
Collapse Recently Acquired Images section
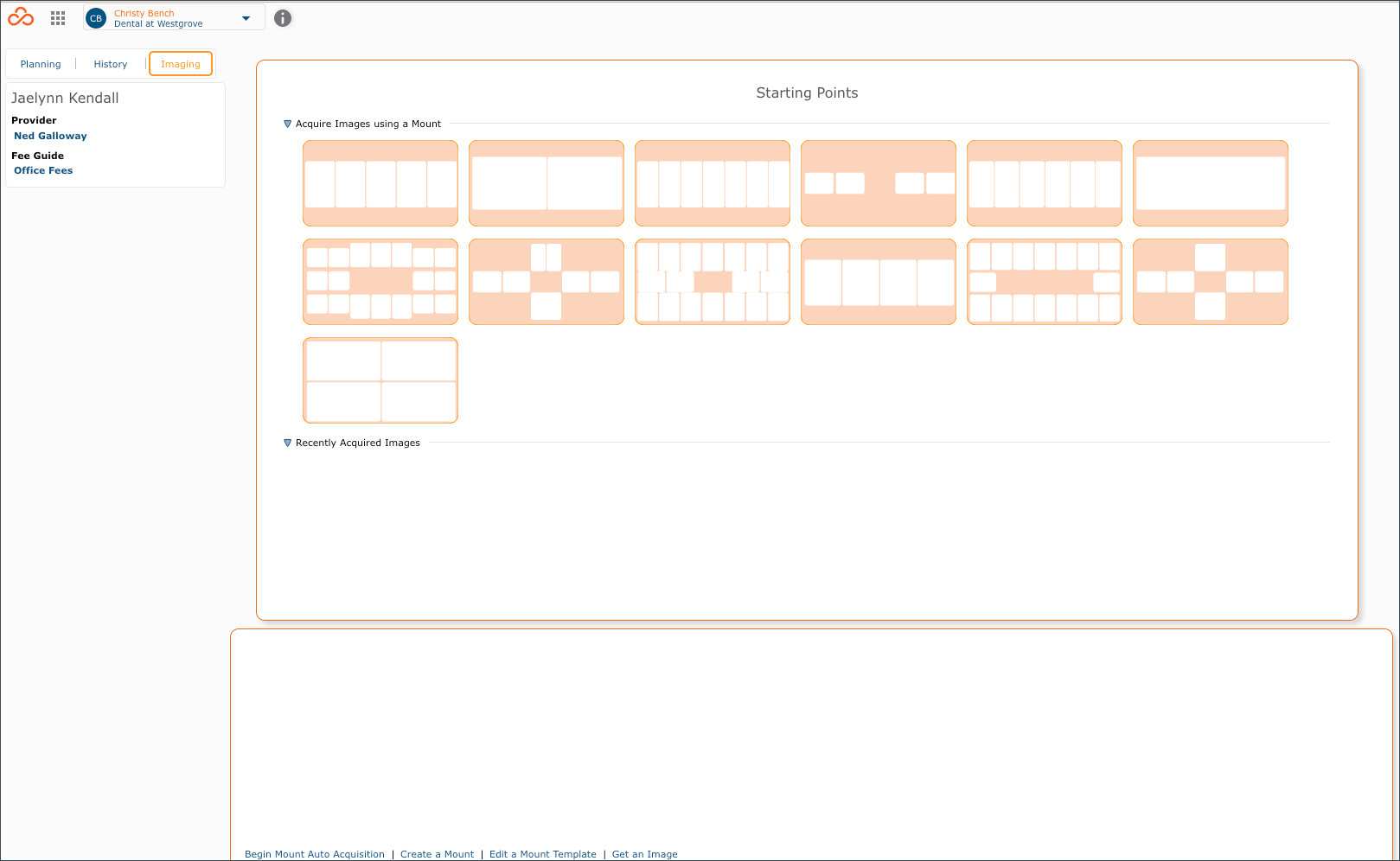pos(288,443)
